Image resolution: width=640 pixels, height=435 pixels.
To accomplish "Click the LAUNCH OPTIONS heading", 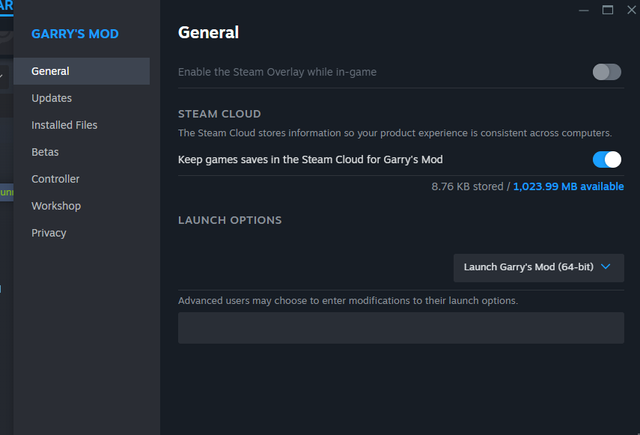I will (230, 220).
